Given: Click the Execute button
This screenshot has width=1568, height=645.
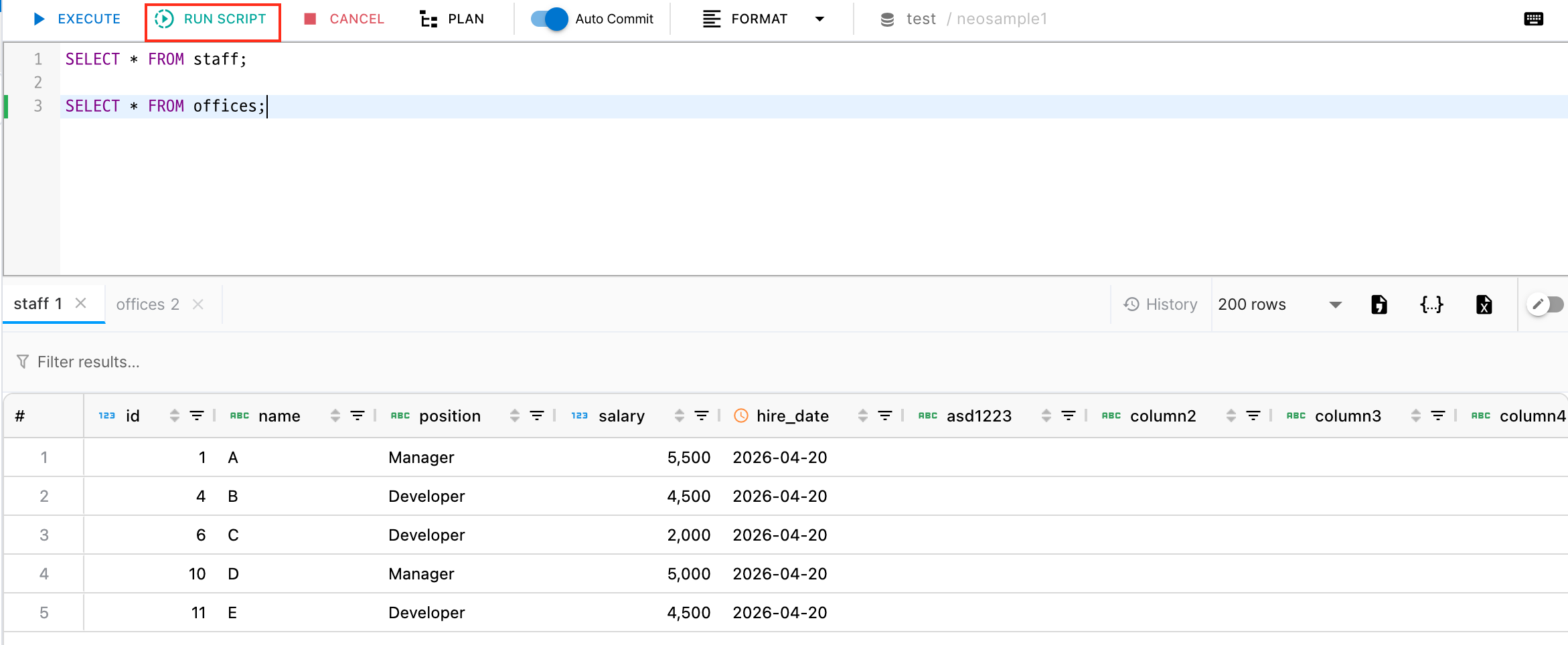Looking at the screenshot, I should tap(76, 19).
